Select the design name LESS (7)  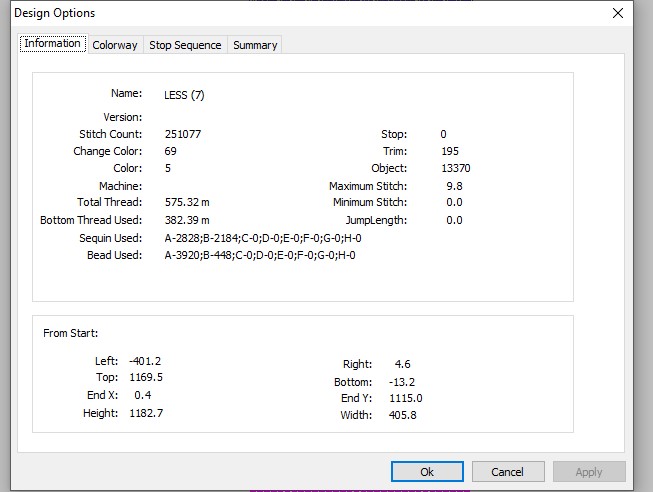[x=184, y=95]
